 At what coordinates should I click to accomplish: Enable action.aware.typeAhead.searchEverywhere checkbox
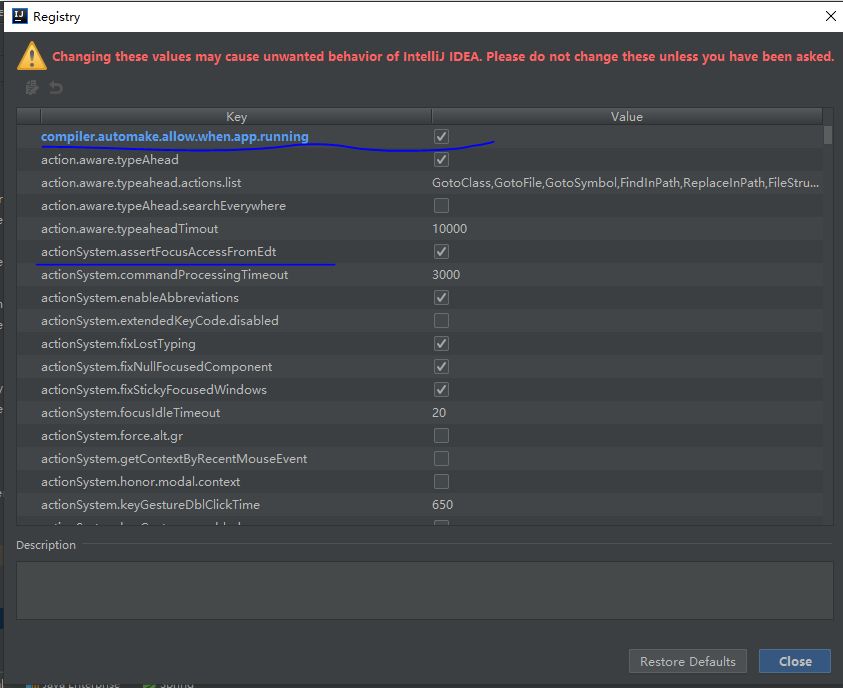(441, 205)
